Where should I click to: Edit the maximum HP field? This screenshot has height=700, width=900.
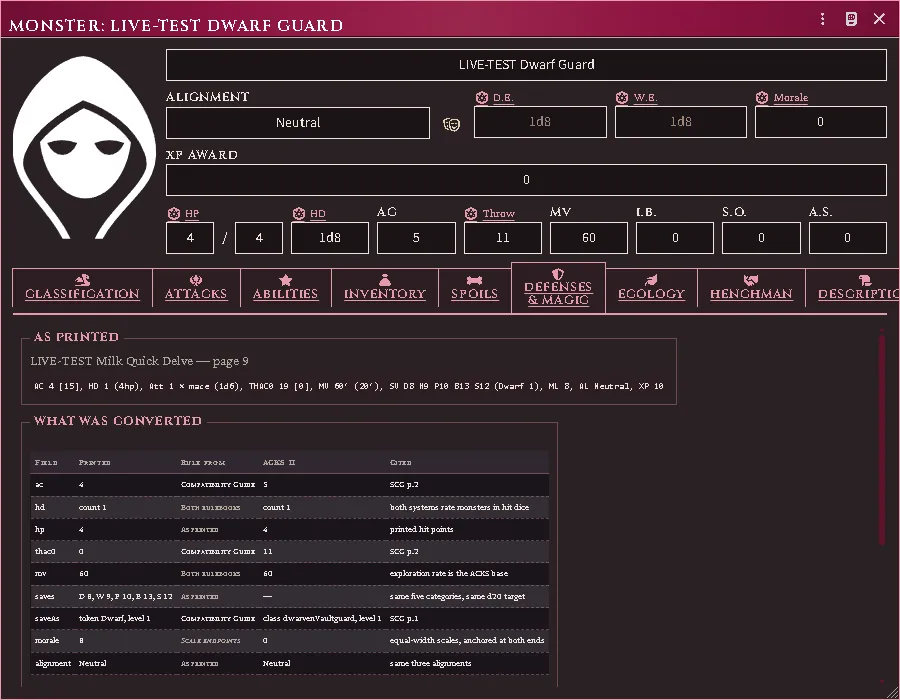click(x=259, y=238)
